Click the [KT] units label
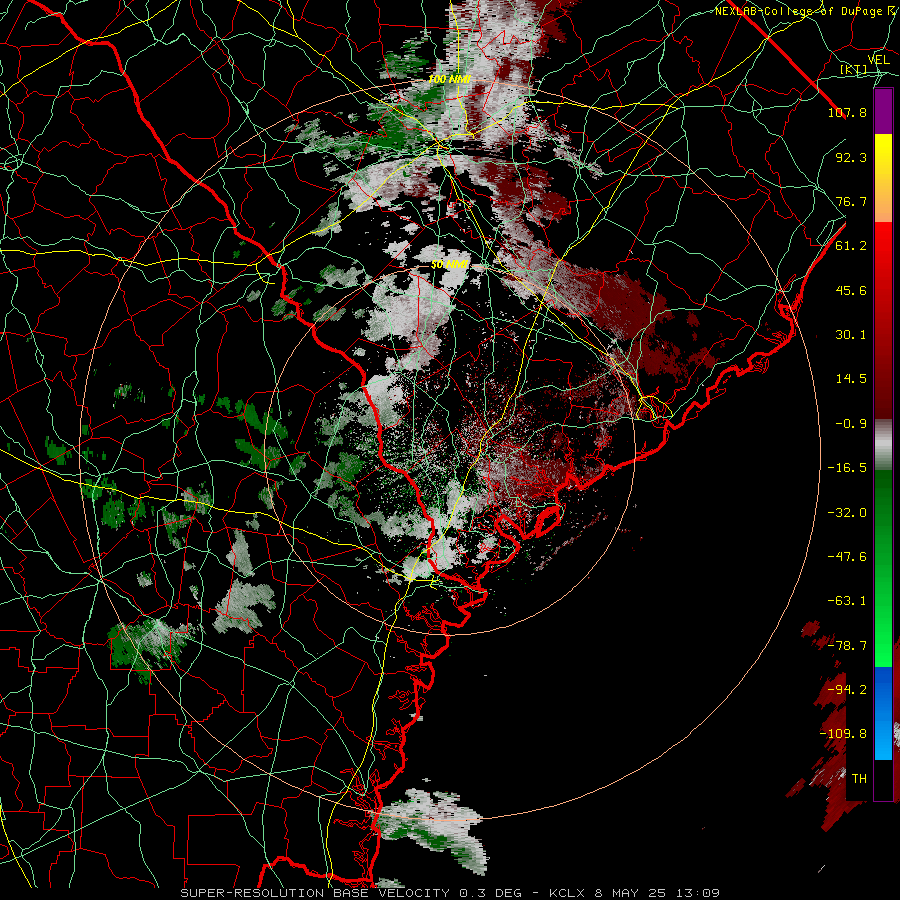Screen dimensions: 900x900 (x=854, y=69)
